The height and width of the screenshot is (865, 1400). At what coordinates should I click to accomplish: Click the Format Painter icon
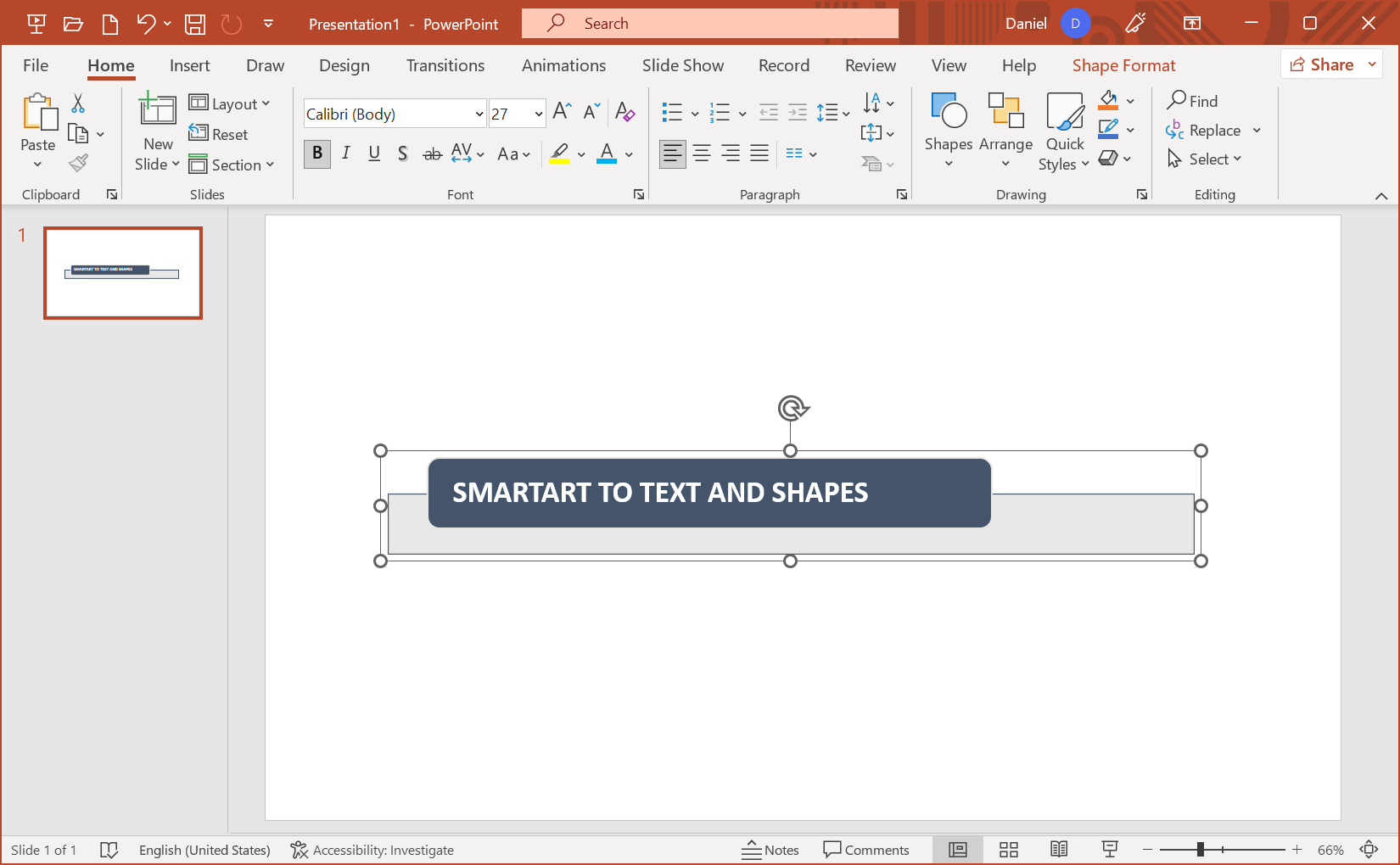(x=77, y=162)
